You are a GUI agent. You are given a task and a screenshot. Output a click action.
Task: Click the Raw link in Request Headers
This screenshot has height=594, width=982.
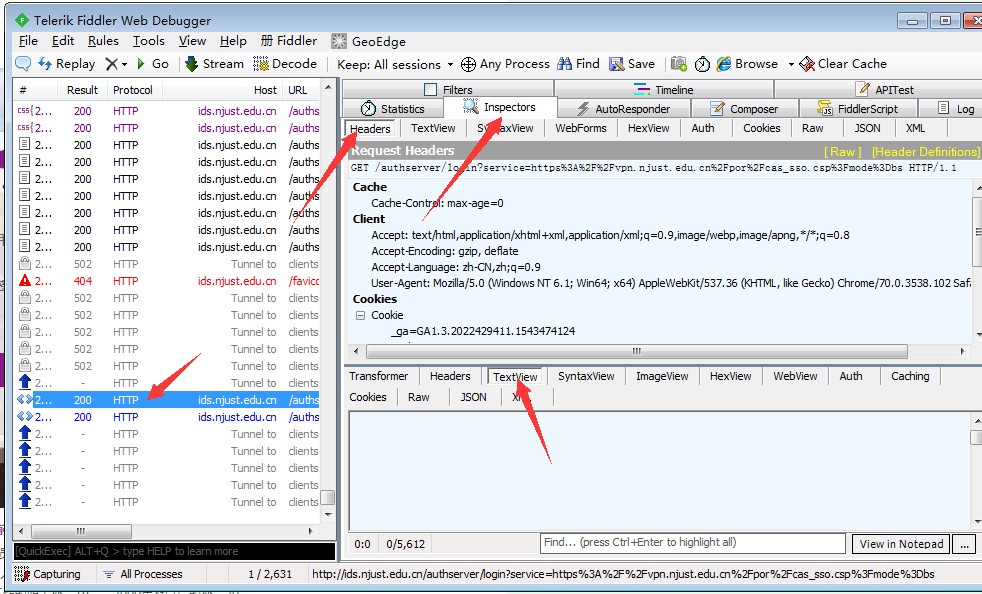click(842, 152)
